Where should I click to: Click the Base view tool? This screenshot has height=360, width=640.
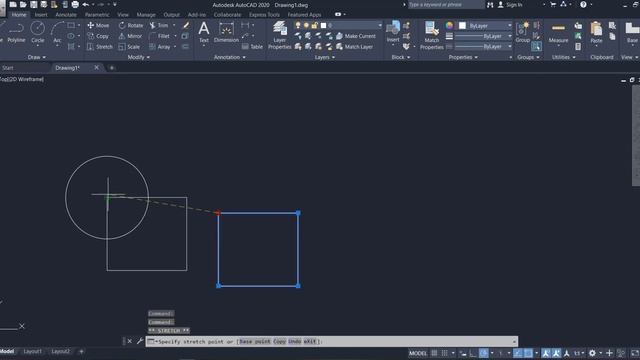click(632, 33)
